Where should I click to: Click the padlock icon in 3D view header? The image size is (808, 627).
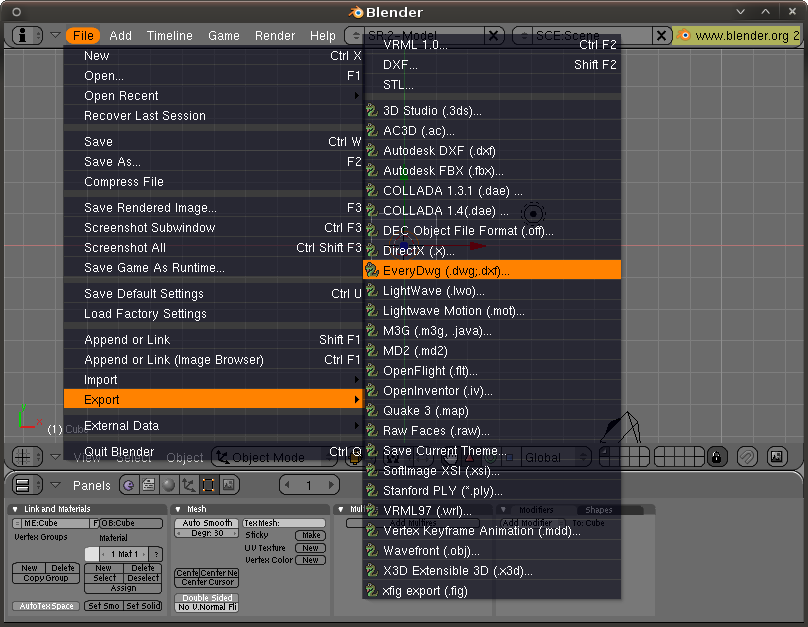click(717, 457)
